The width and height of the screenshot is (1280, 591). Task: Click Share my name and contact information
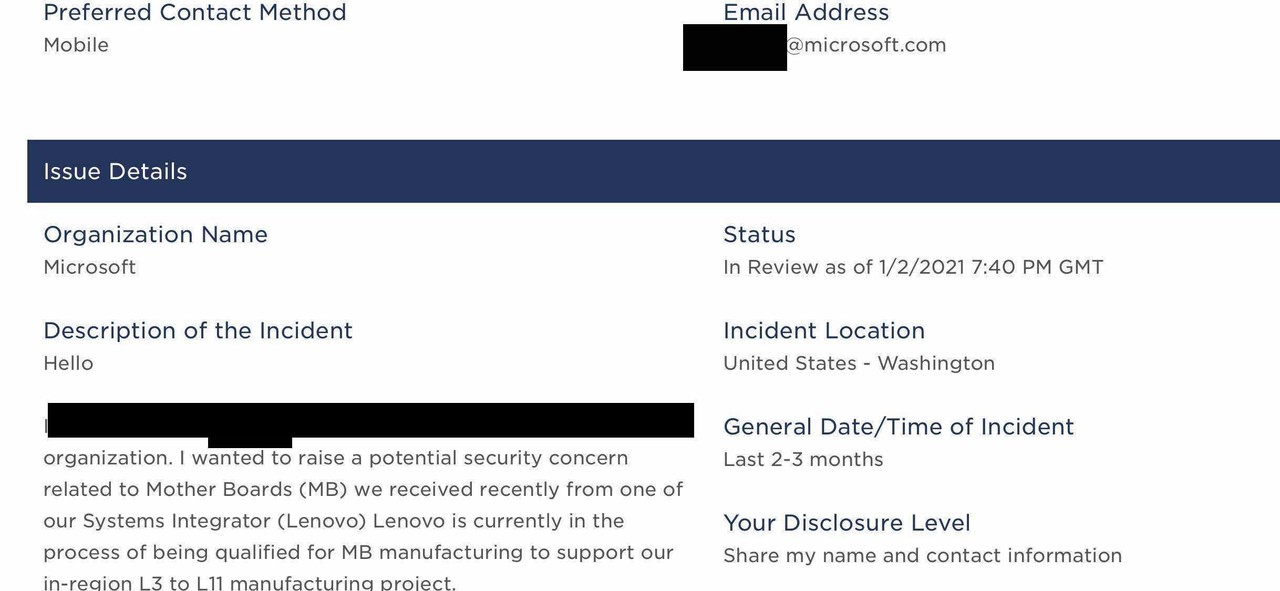click(922, 555)
